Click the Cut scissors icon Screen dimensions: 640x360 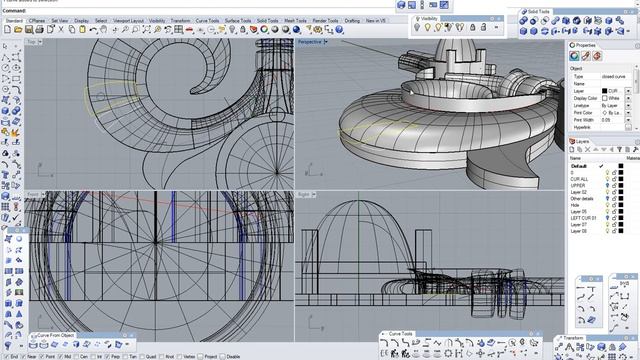click(x=61, y=29)
